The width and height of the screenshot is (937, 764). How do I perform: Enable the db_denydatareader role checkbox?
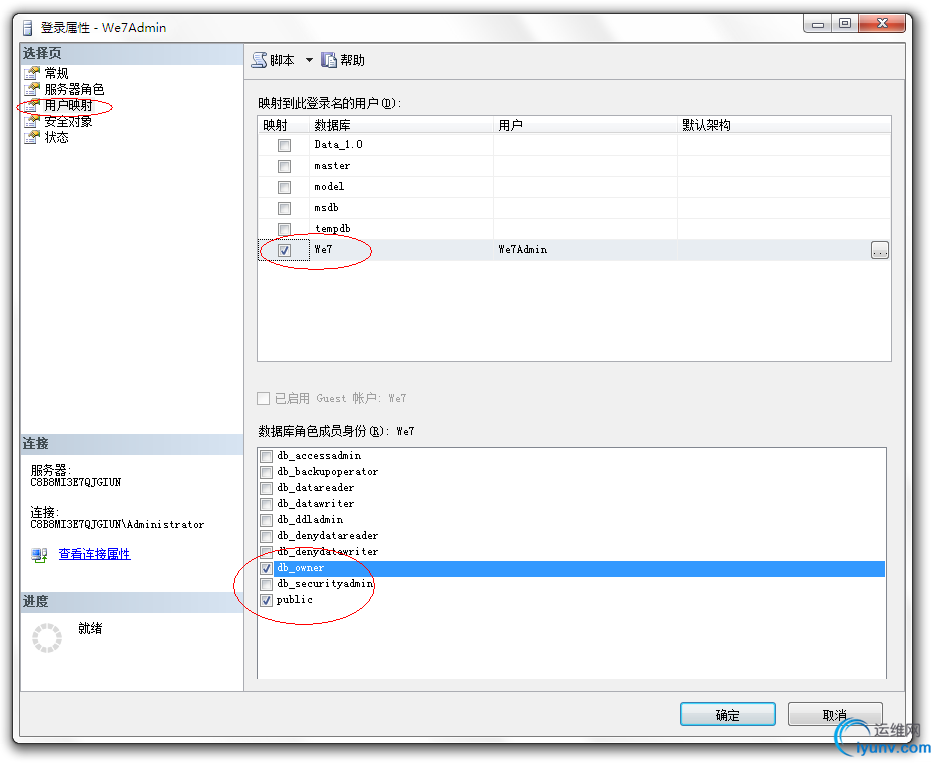[267, 536]
